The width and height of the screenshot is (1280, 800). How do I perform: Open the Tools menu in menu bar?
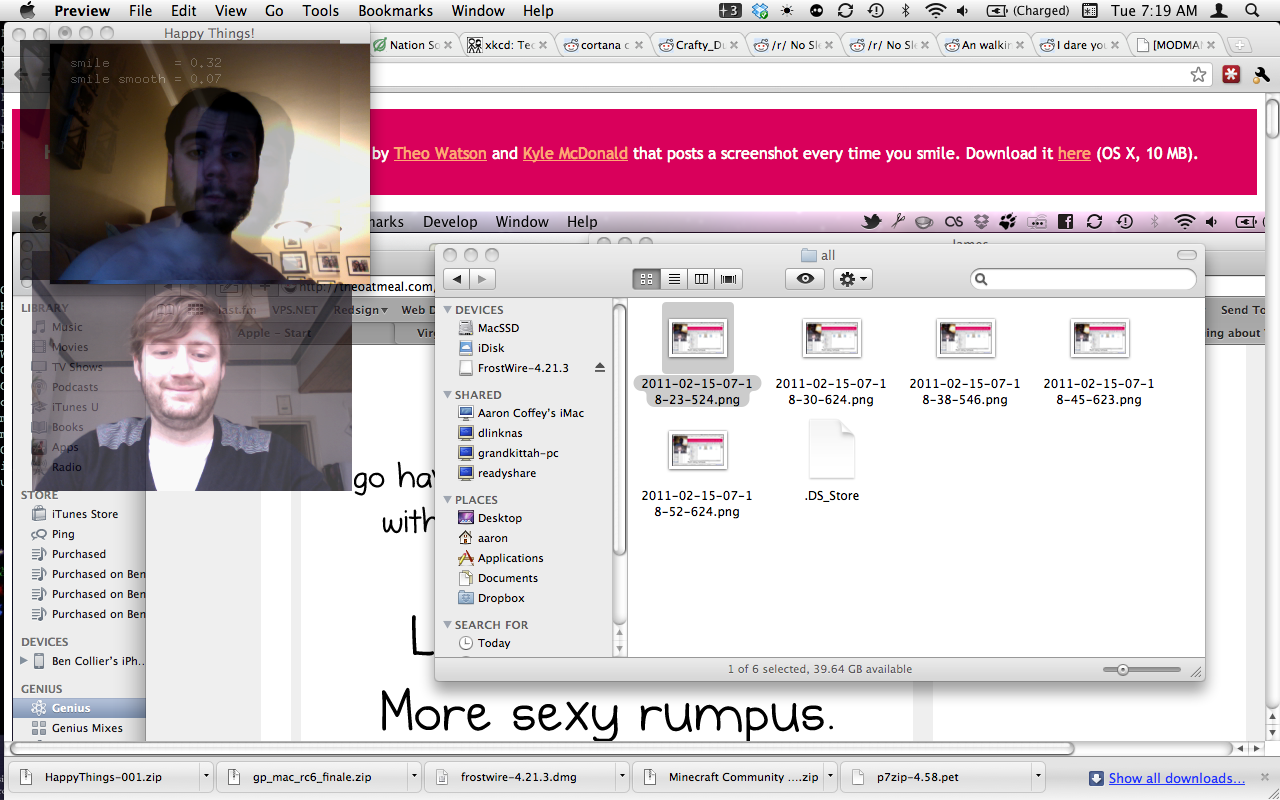320,11
